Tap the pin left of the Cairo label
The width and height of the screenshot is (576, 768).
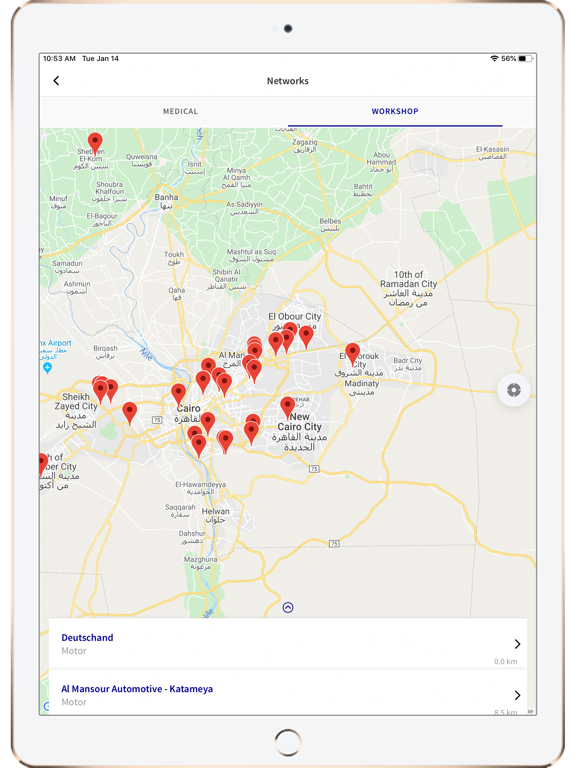click(178, 394)
